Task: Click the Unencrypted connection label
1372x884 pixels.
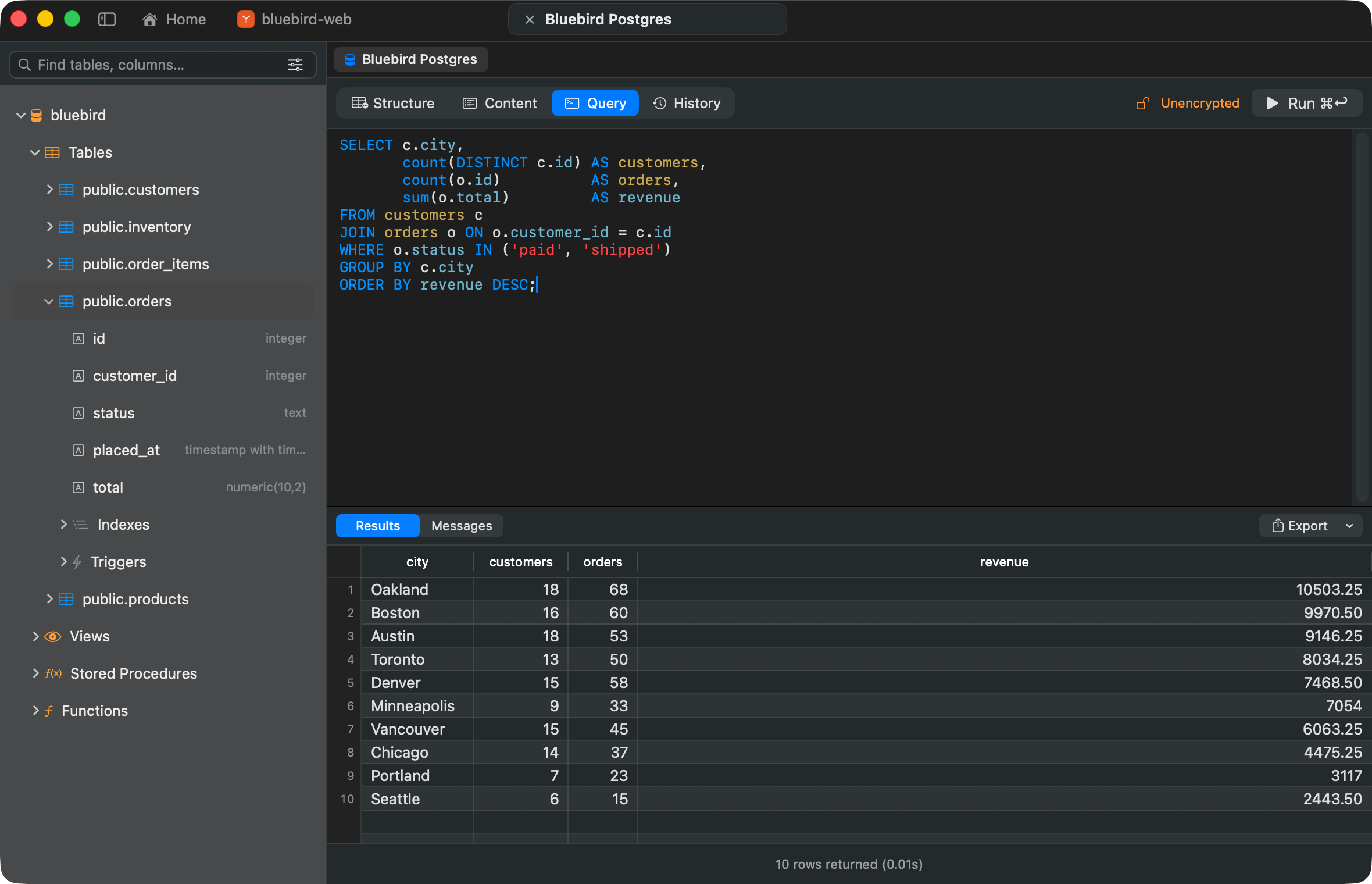Action: [1200, 103]
